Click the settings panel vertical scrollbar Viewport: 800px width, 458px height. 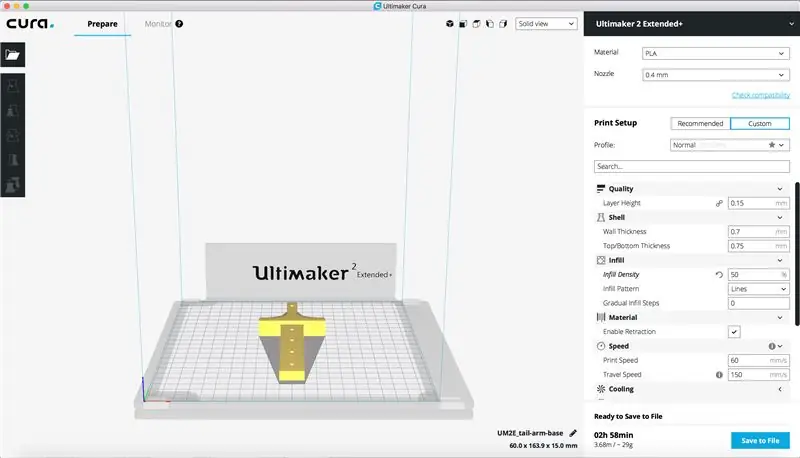tap(797, 253)
